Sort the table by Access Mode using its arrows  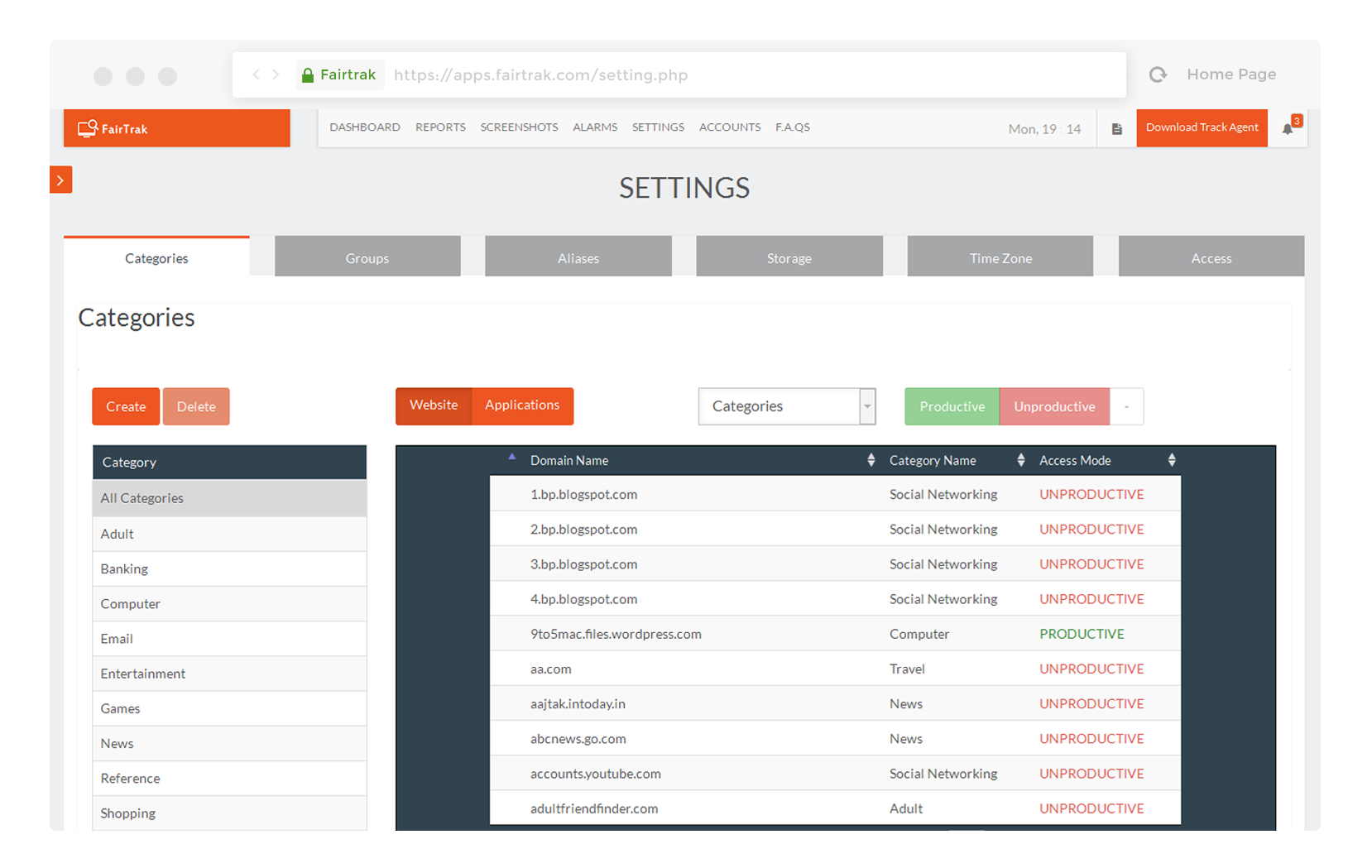1172,459
